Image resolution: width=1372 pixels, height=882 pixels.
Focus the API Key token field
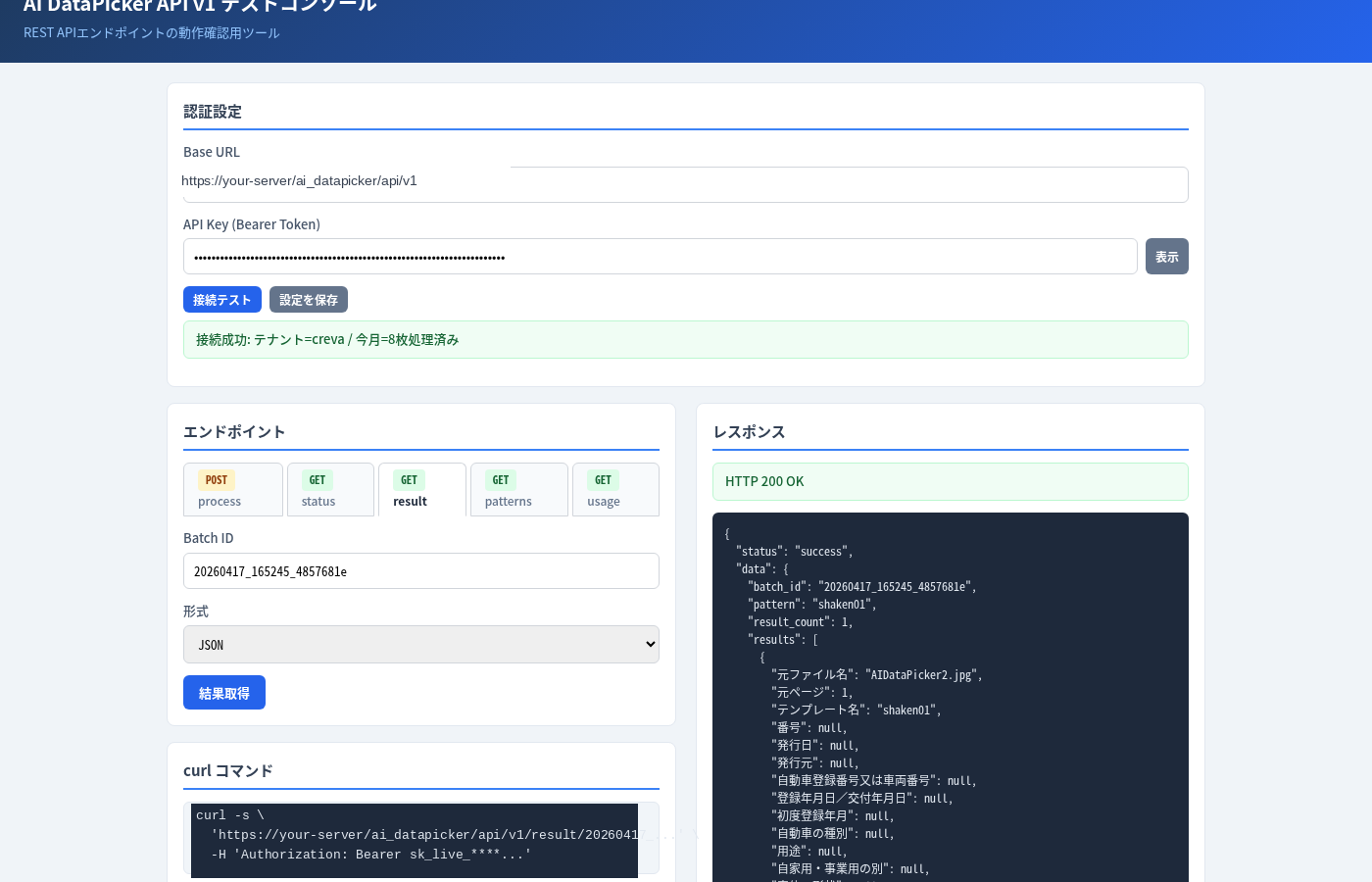[661, 256]
